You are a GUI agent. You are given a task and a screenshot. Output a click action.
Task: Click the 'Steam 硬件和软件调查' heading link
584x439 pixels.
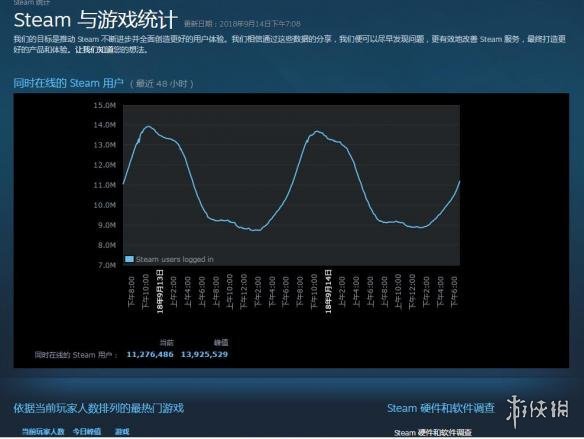coord(441,408)
